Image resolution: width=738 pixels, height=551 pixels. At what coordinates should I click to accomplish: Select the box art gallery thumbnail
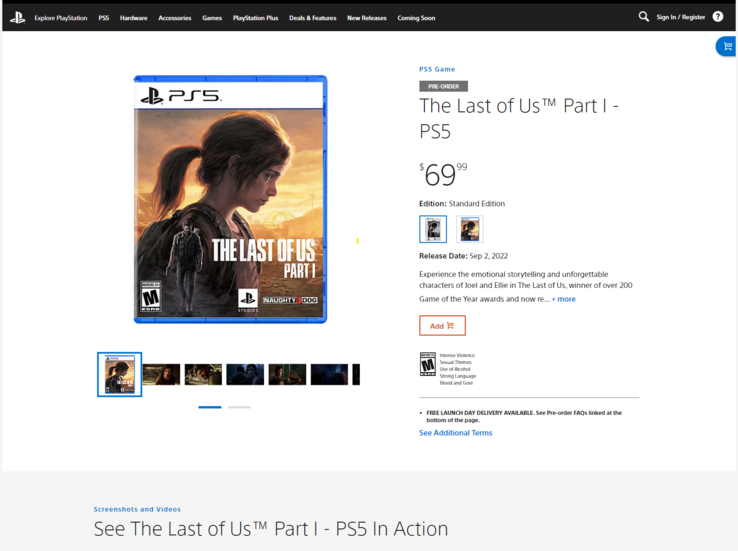(x=120, y=375)
